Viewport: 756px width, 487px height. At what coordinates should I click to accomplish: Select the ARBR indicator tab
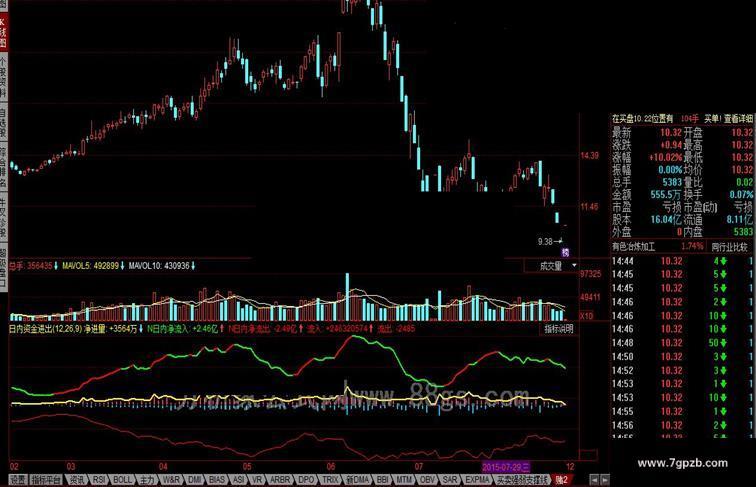280,480
